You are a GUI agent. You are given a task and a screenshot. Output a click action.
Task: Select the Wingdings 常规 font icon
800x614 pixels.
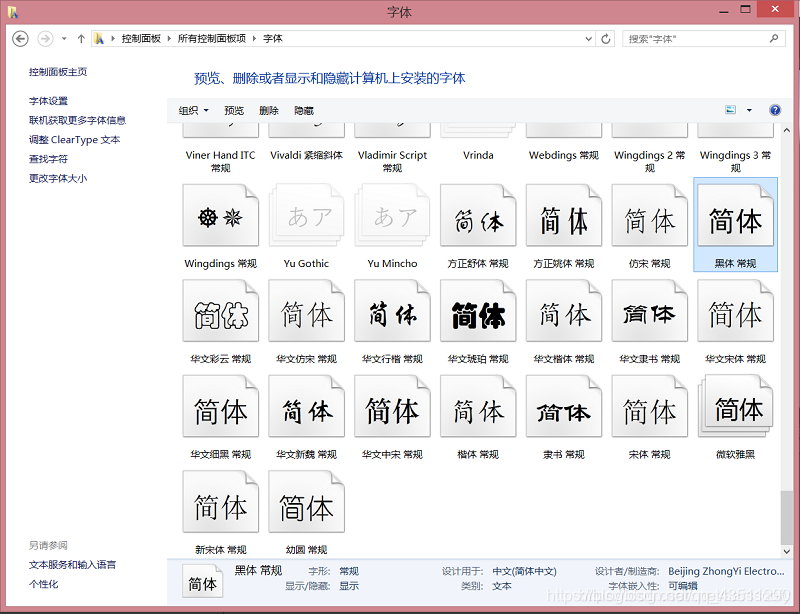220,215
